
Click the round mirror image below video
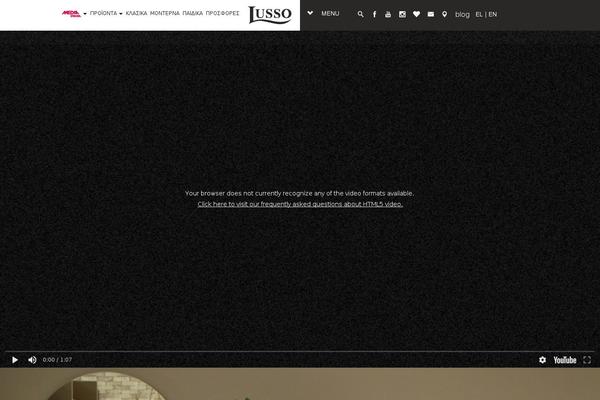pos(107,386)
